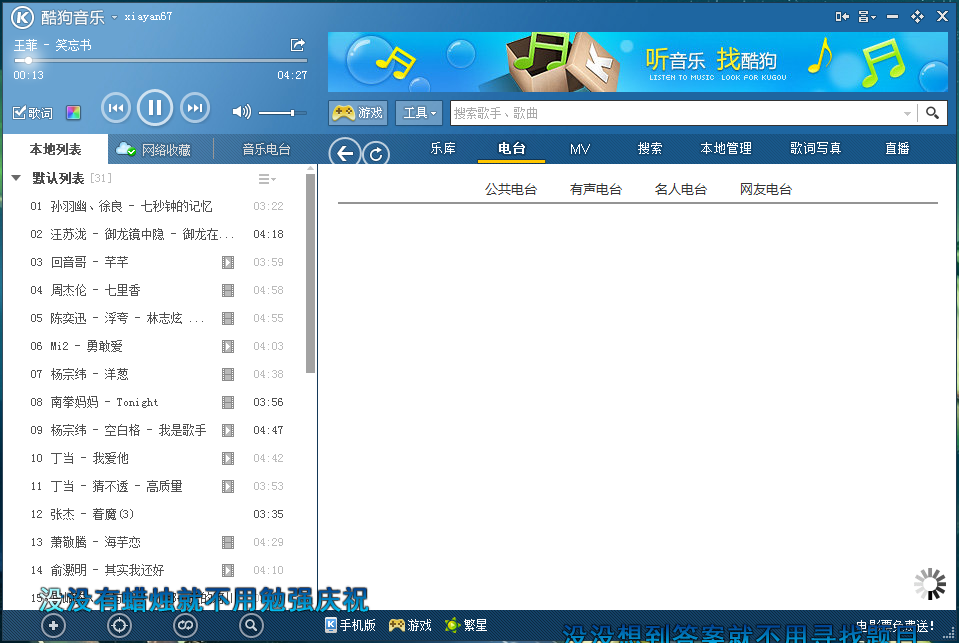Mute the volume speaker icon
This screenshot has width=959, height=643.
click(x=242, y=111)
